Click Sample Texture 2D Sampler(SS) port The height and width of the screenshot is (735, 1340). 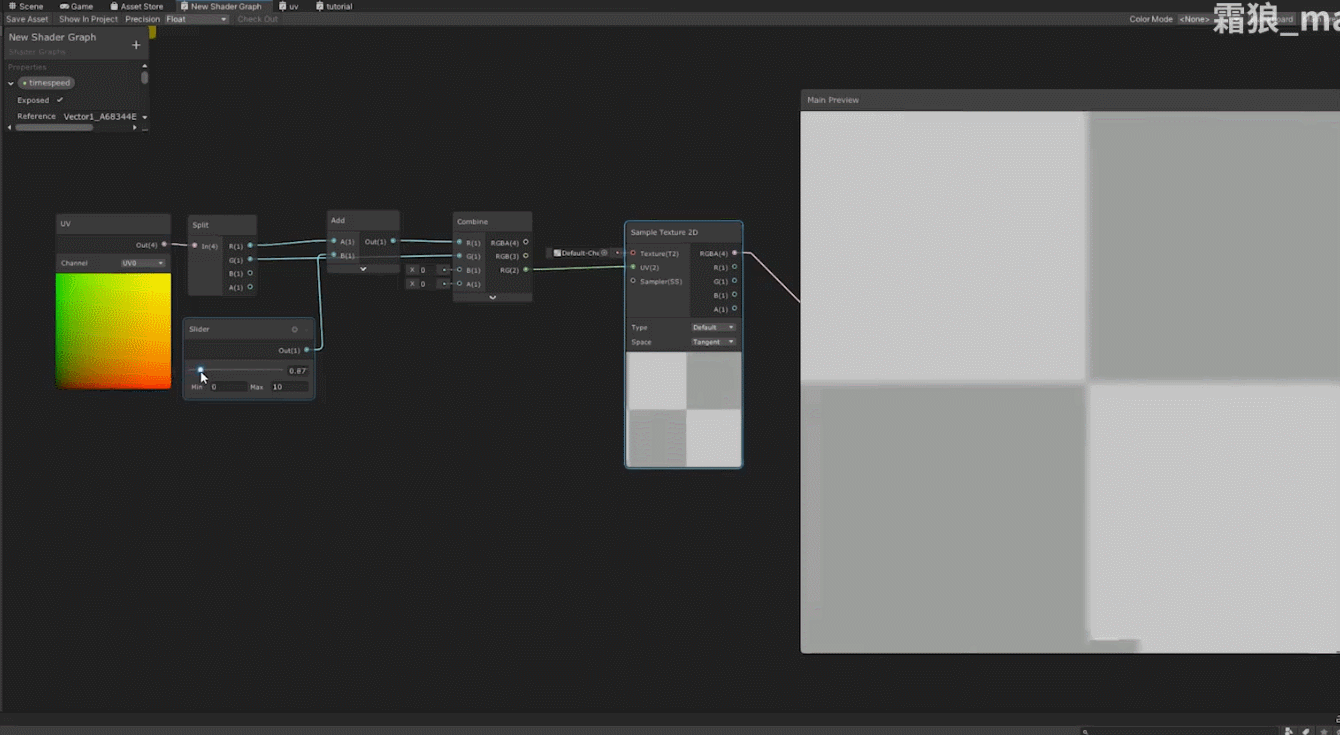point(633,281)
